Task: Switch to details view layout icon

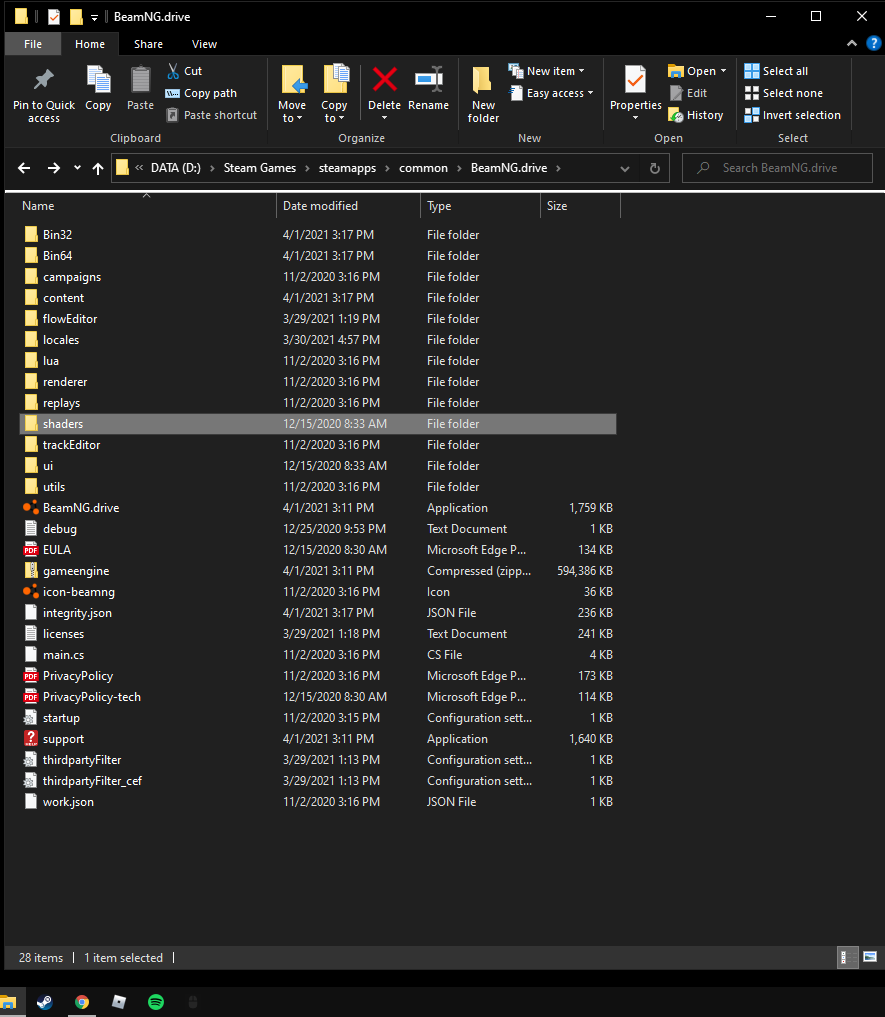Action: 847,957
